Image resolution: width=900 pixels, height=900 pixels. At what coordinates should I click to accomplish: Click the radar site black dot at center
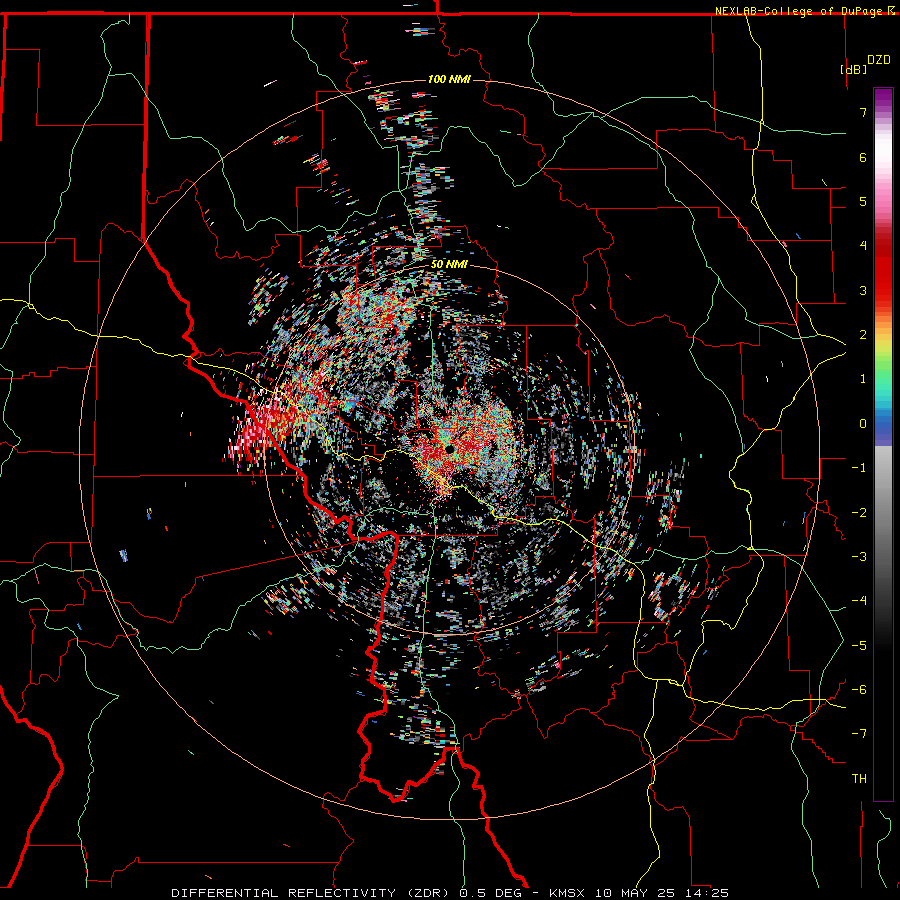(449, 448)
